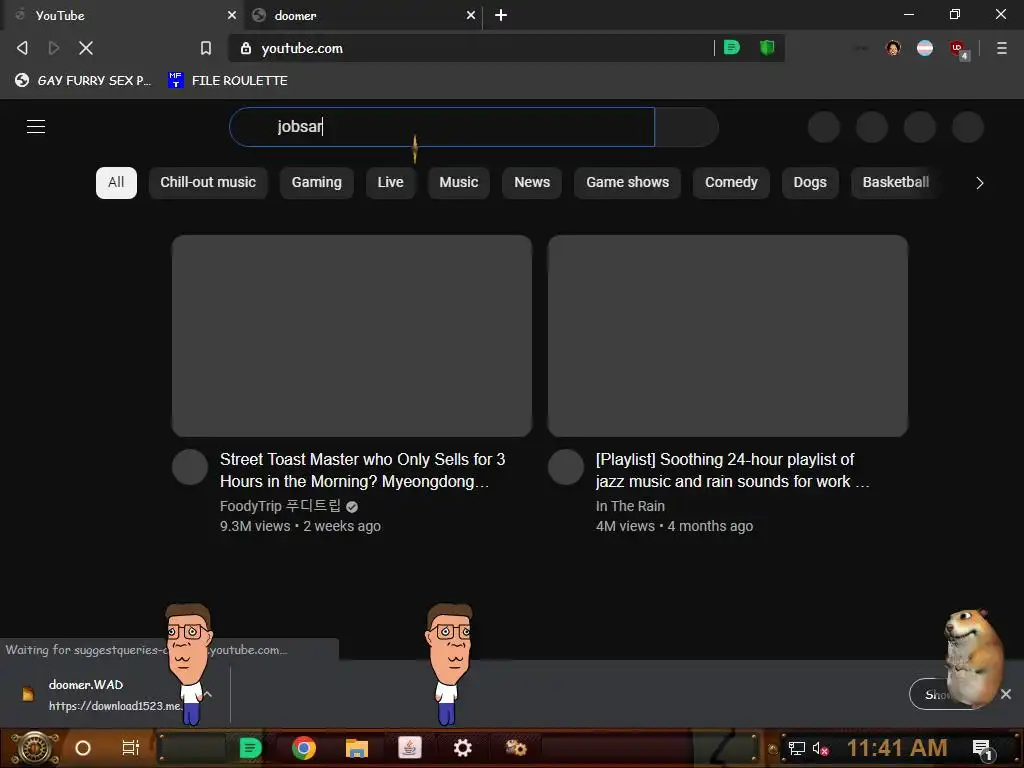Click the search button next to the search field
The height and width of the screenshot is (768, 1024).
(686, 127)
